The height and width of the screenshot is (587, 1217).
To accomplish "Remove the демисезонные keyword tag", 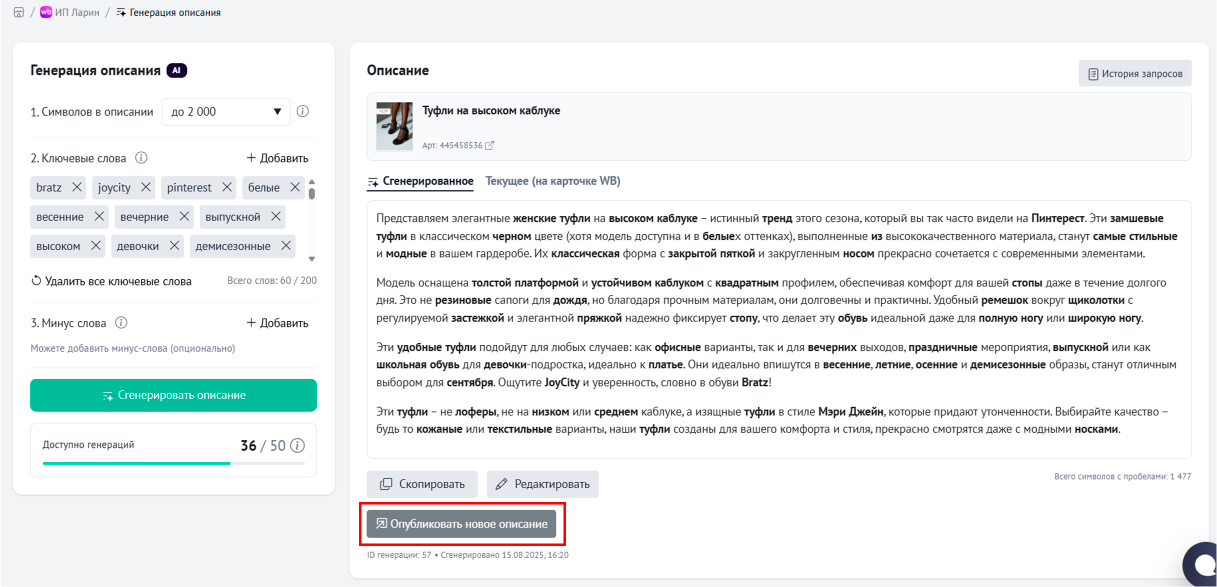I will 286,245.
